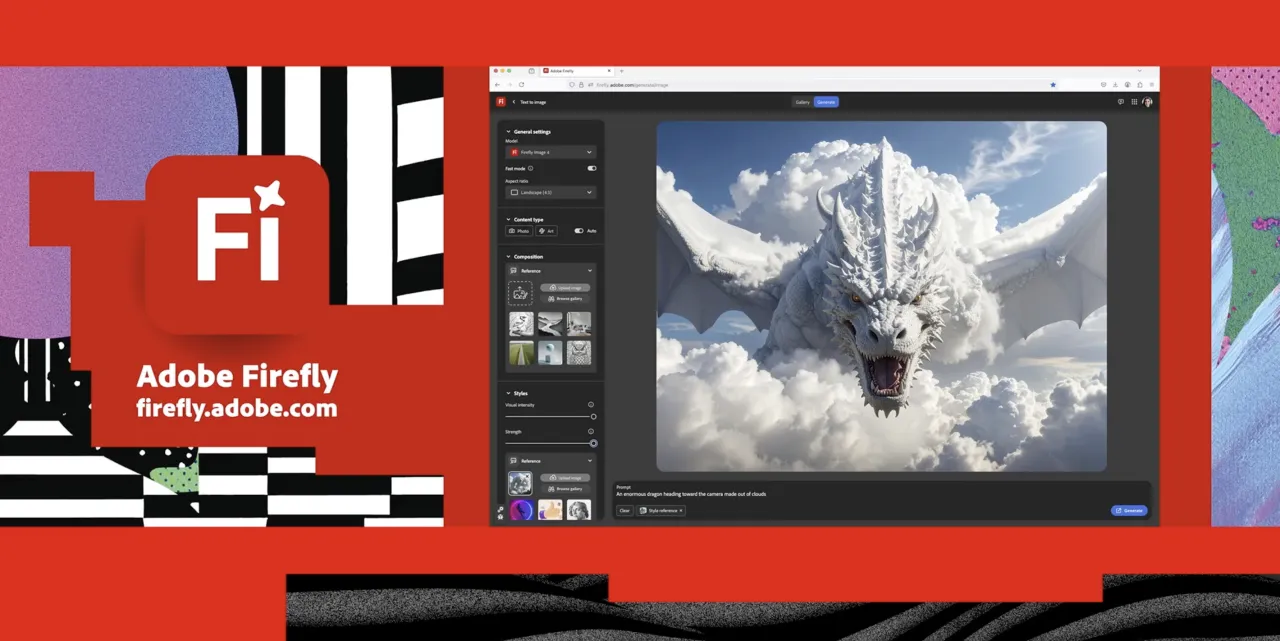Select selected dragon style reference thumbnail
Image resolution: width=1280 pixels, height=641 pixels.
click(520, 483)
